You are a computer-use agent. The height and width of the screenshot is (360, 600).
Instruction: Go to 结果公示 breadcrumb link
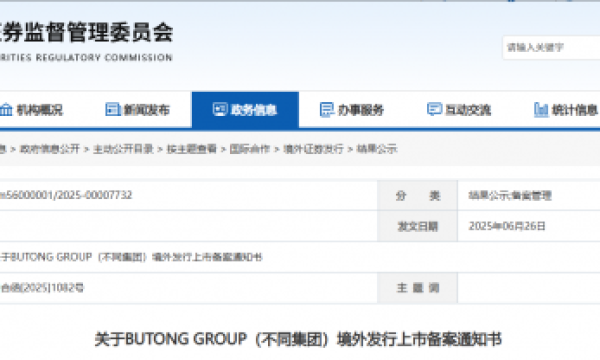click(x=377, y=149)
